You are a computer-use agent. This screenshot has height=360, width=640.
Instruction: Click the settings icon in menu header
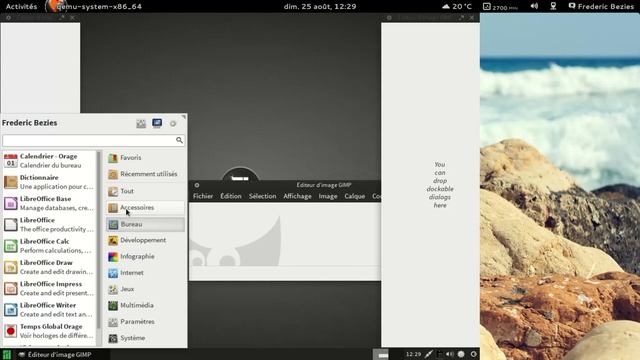(141, 123)
